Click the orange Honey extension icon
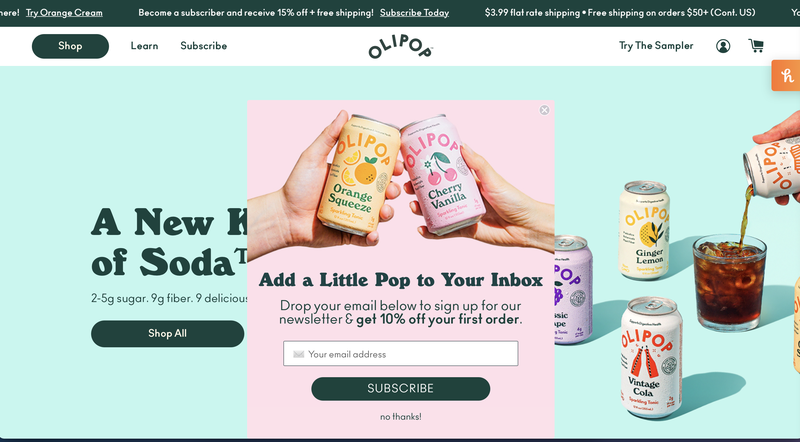This screenshot has width=800, height=442. coord(786,76)
